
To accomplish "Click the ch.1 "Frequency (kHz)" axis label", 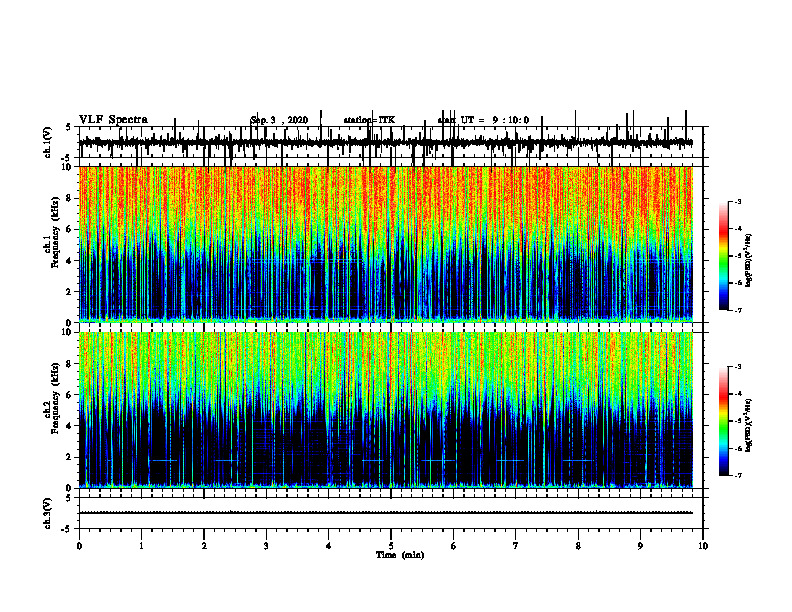I will click(55, 231).
